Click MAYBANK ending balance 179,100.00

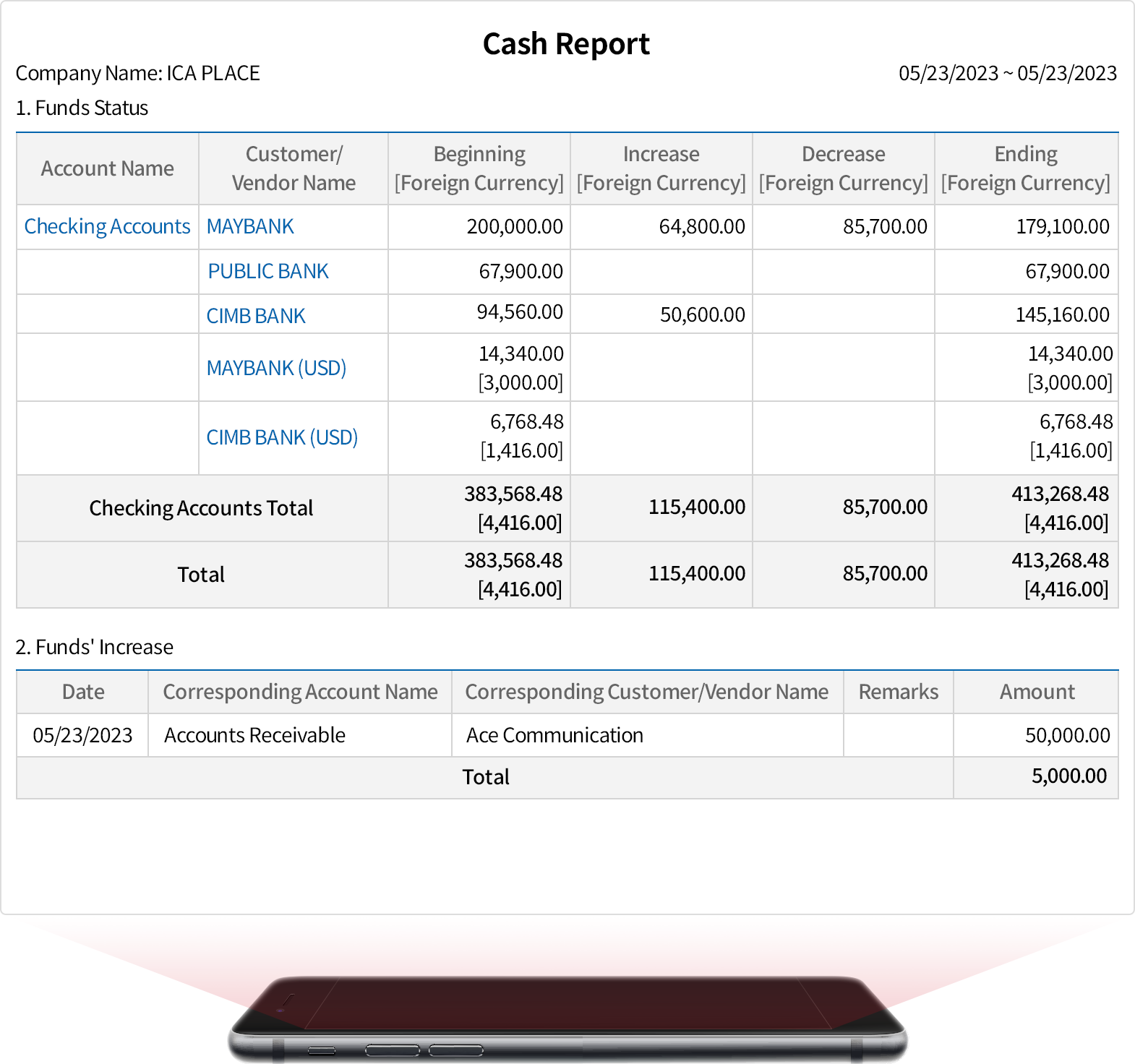(1062, 226)
